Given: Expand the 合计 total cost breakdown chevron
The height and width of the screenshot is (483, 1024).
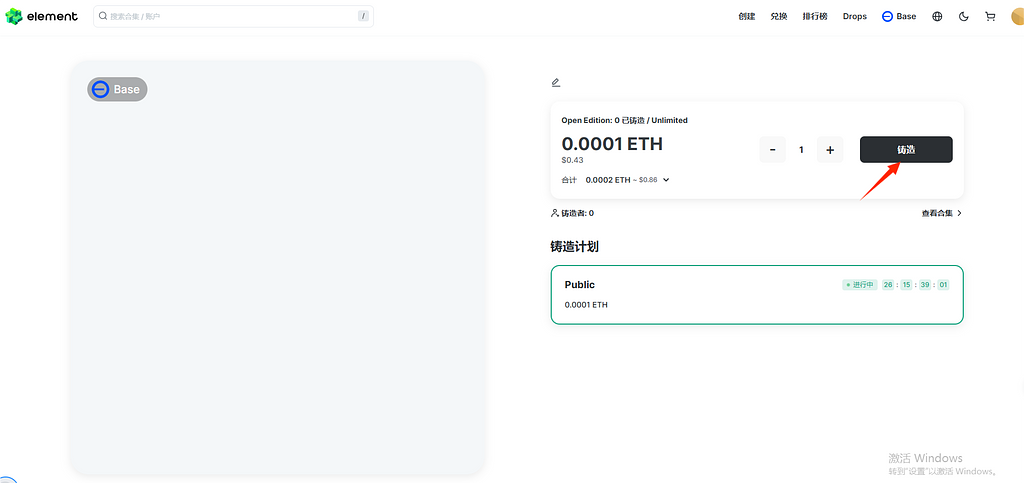Looking at the screenshot, I should 666,180.
